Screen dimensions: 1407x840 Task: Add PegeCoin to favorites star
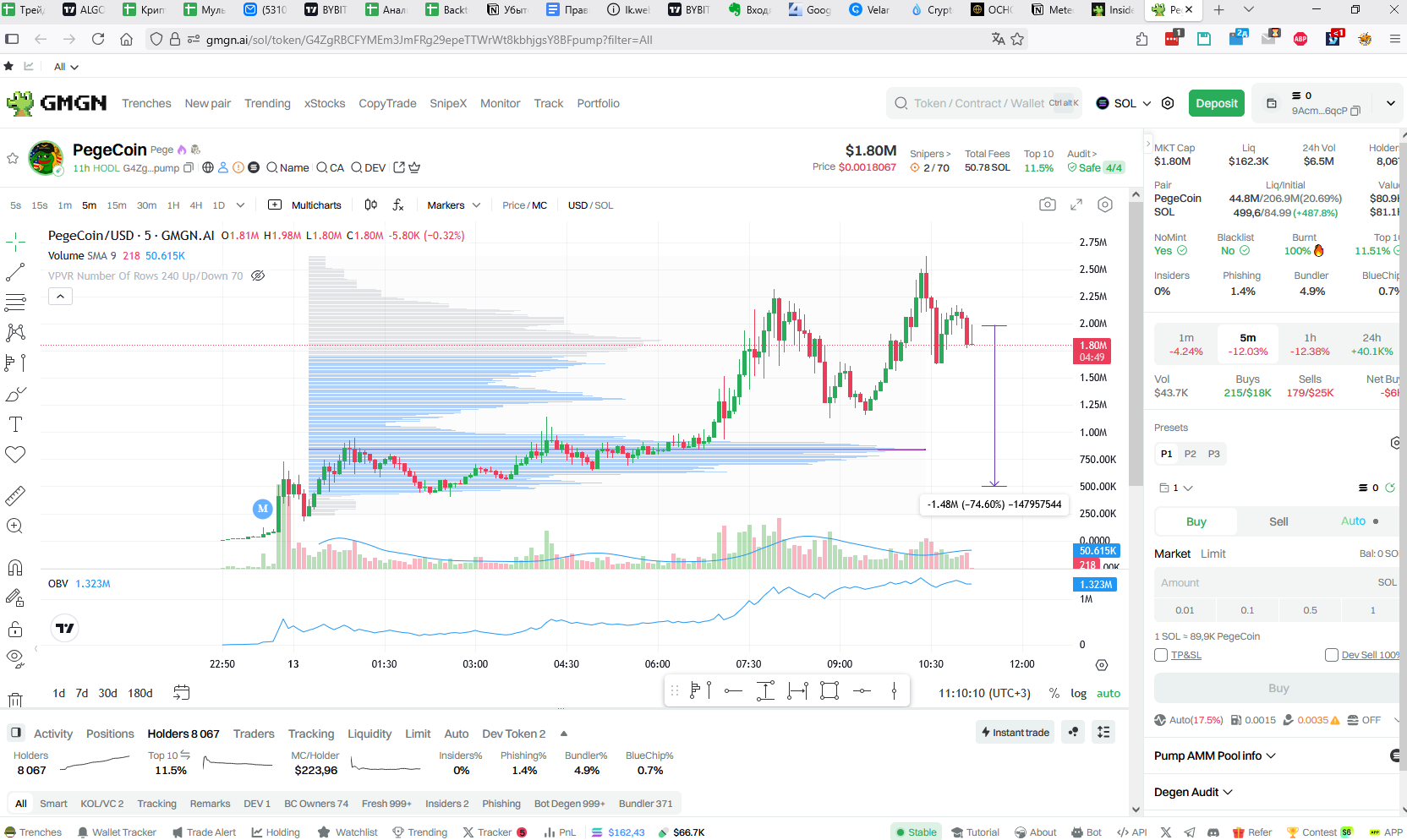(x=13, y=158)
